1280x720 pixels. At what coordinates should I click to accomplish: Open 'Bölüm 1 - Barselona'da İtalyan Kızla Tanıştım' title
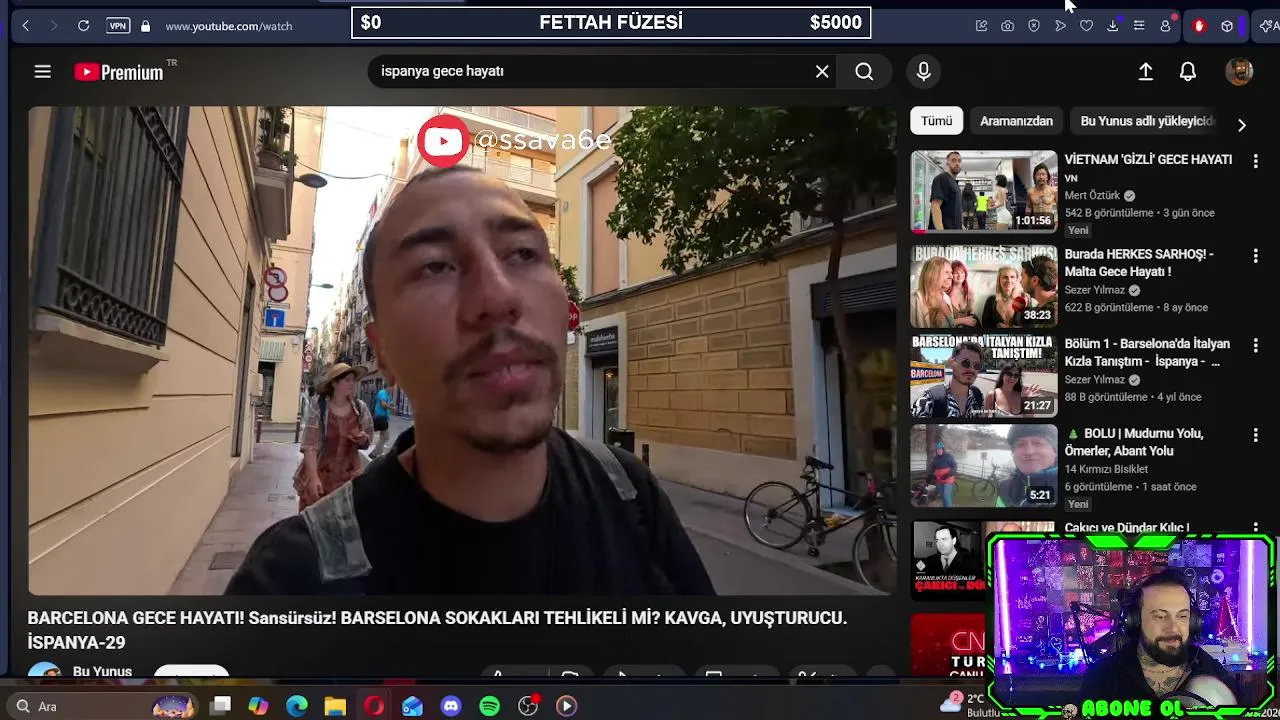(1147, 353)
